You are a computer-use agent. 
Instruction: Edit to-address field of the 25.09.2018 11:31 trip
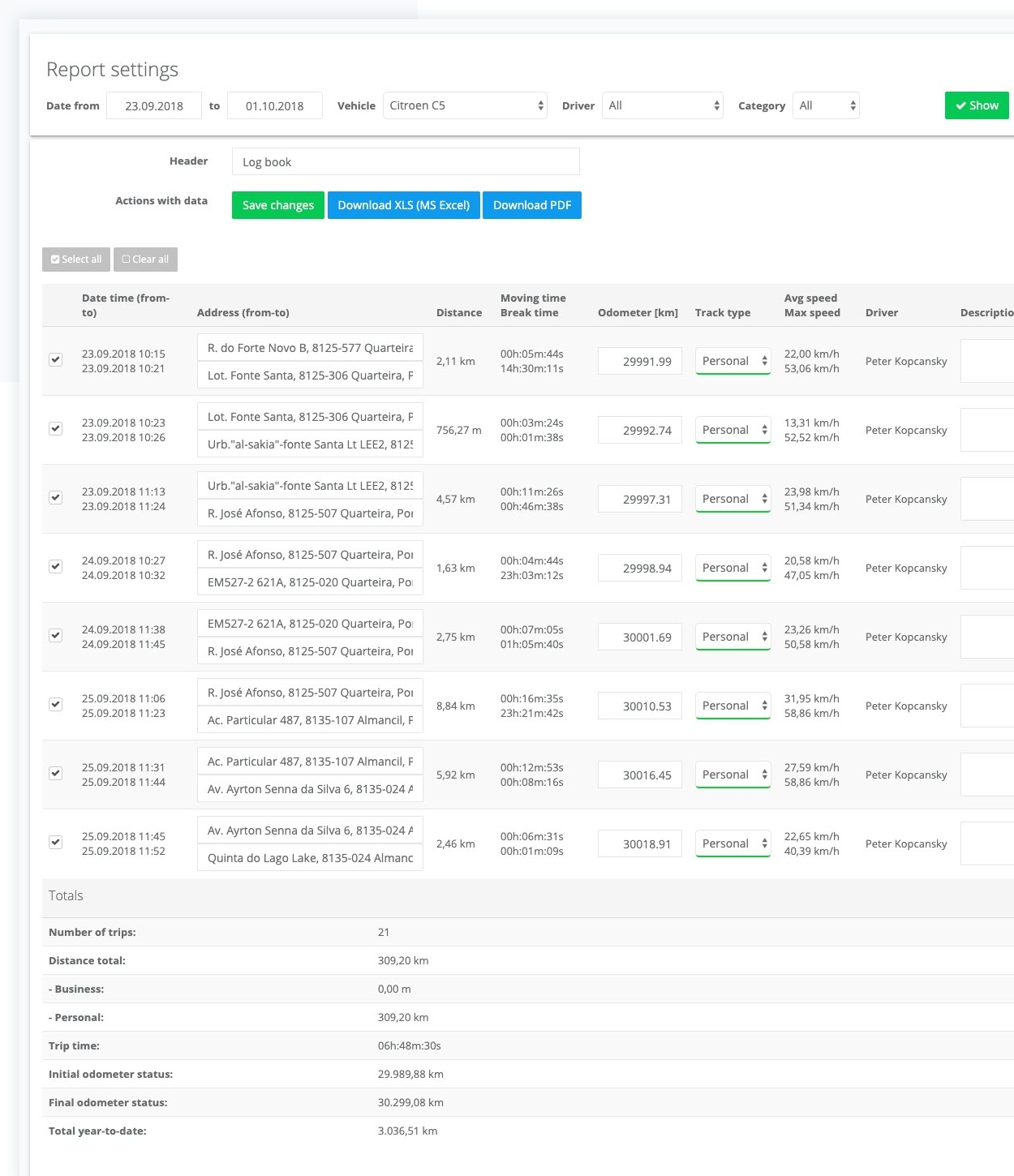point(310,788)
